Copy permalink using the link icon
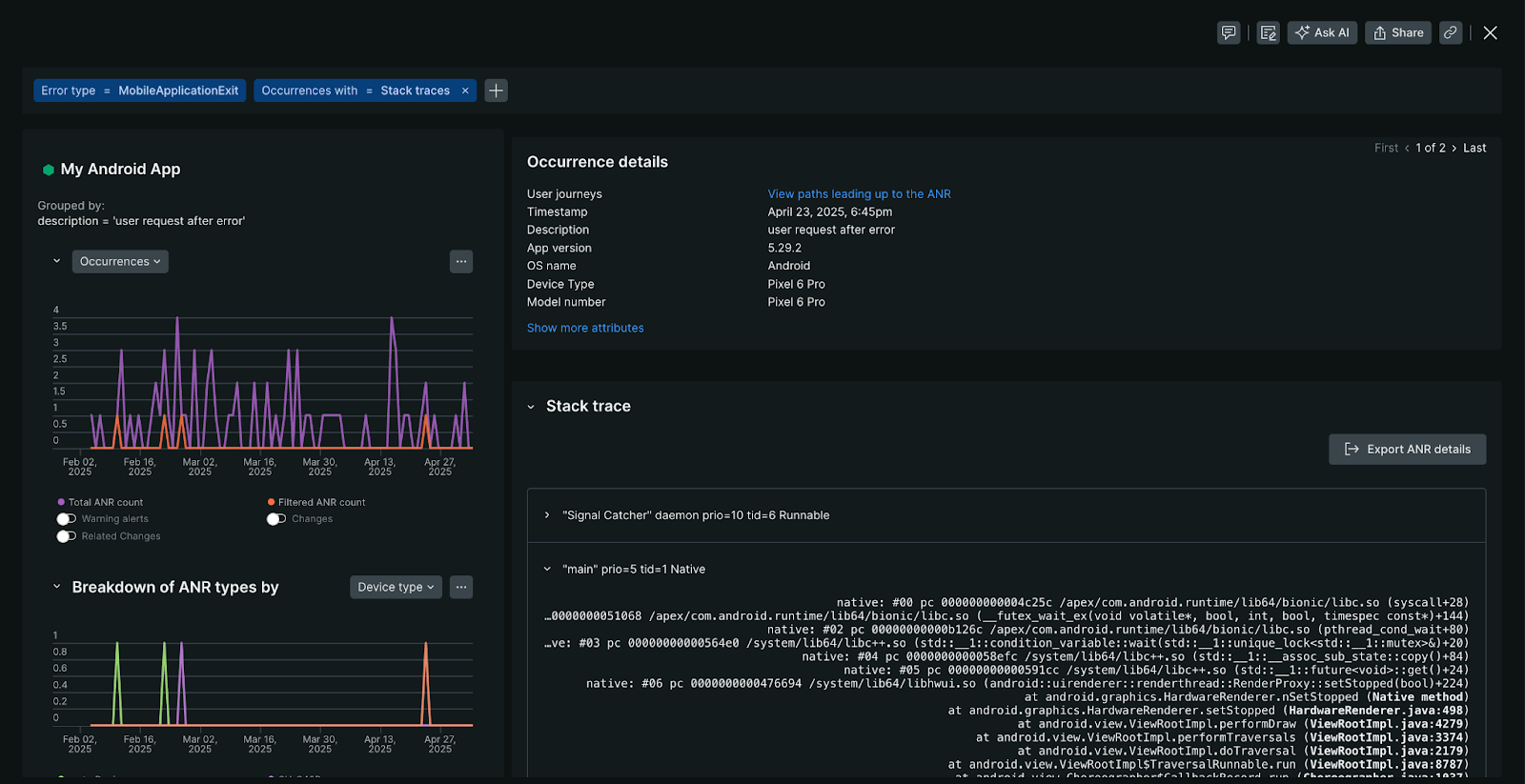The image size is (1525, 784). (x=1451, y=32)
